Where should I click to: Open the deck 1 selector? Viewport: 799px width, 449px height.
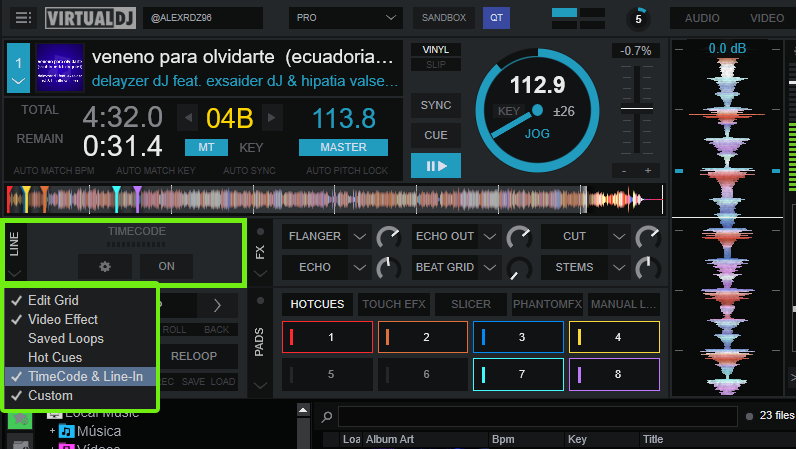(18, 68)
